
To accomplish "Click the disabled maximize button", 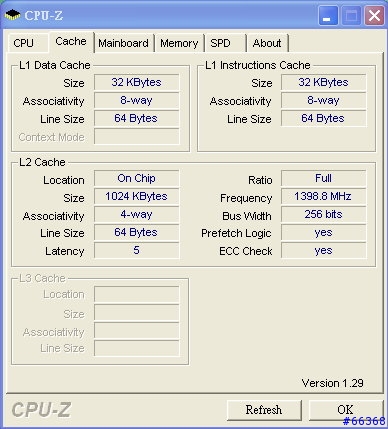I will click(x=351, y=16).
